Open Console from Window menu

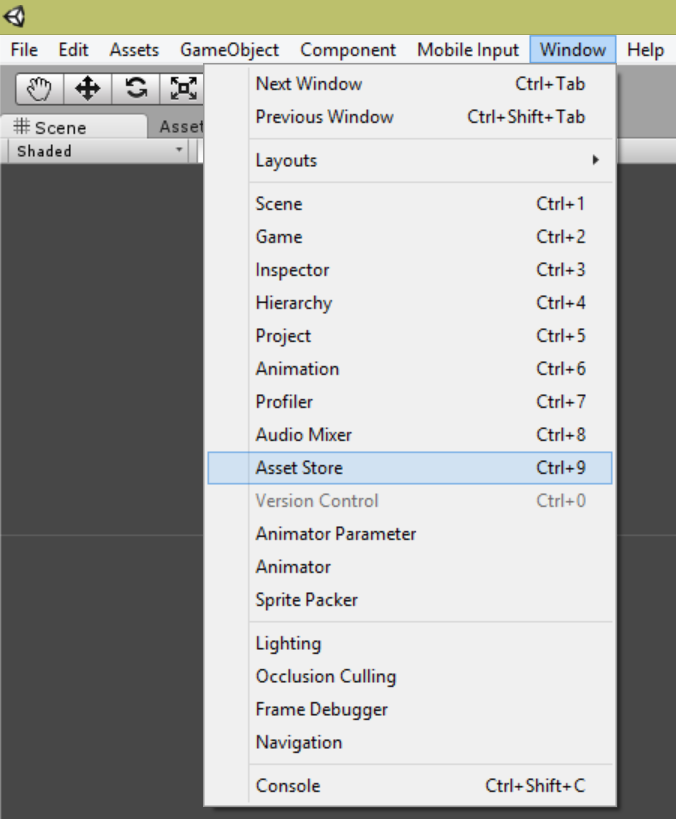click(410, 786)
